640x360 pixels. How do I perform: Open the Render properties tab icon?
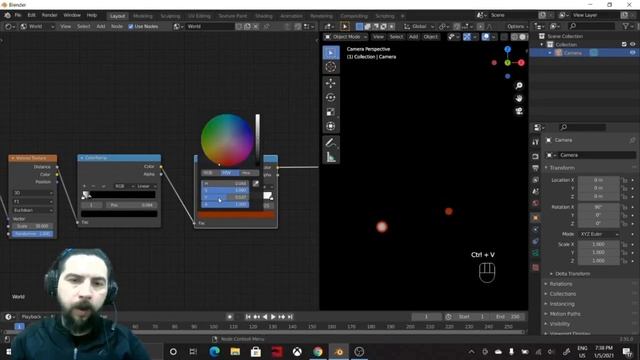[x=536, y=156]
